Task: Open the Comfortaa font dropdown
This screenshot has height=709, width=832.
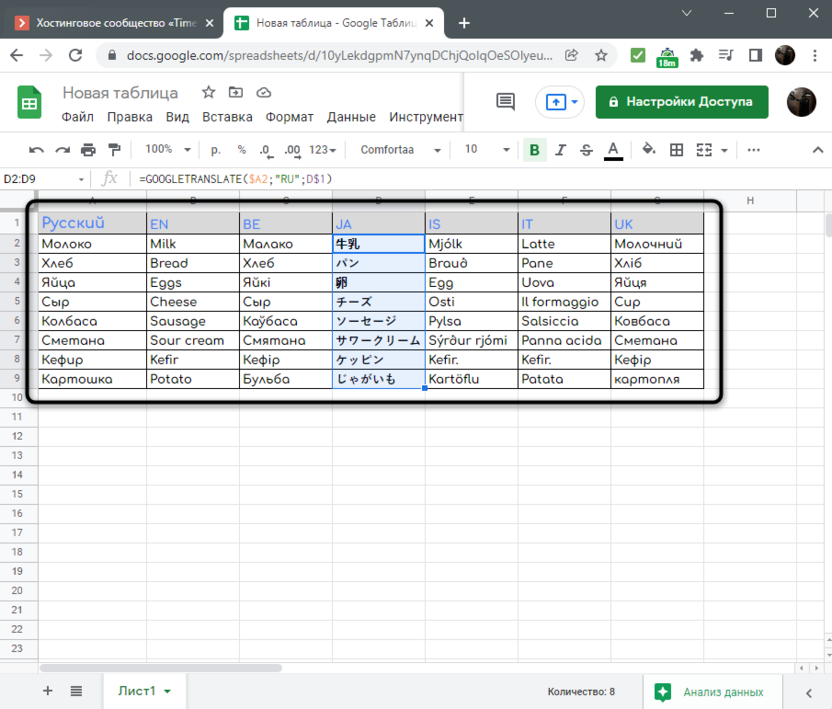Action: (400, 150)
